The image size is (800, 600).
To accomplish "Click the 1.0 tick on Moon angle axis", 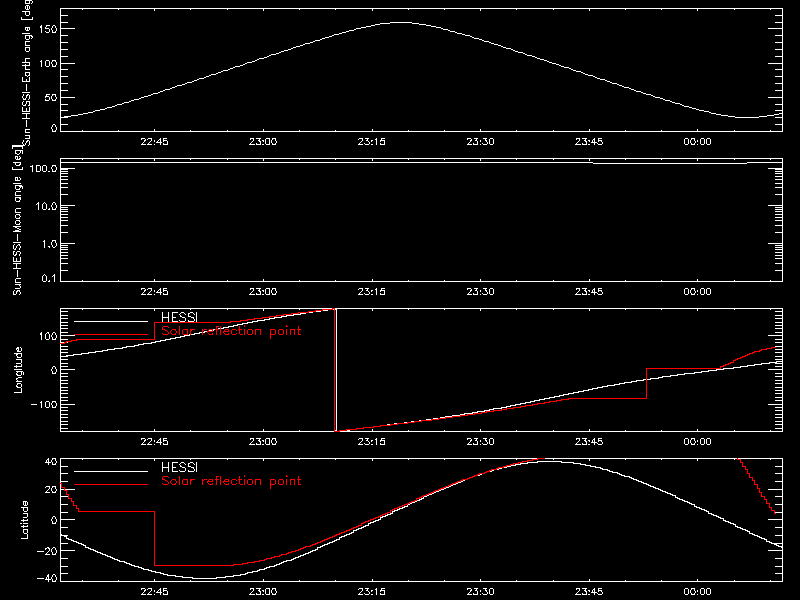I will (49, 244).
